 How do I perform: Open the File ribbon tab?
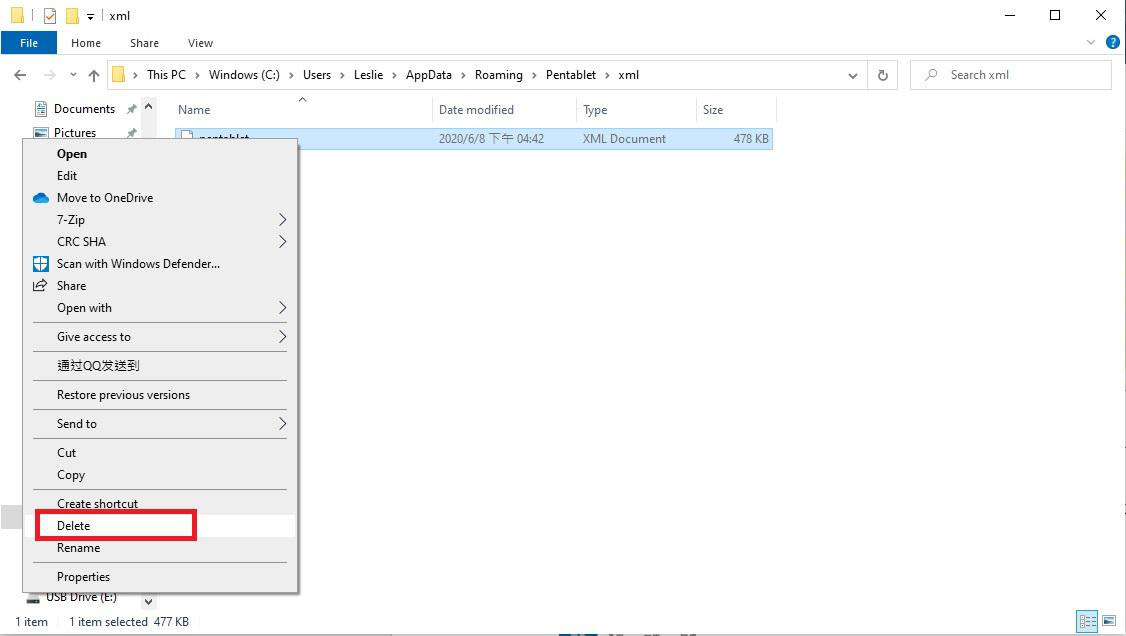point(29,43)
